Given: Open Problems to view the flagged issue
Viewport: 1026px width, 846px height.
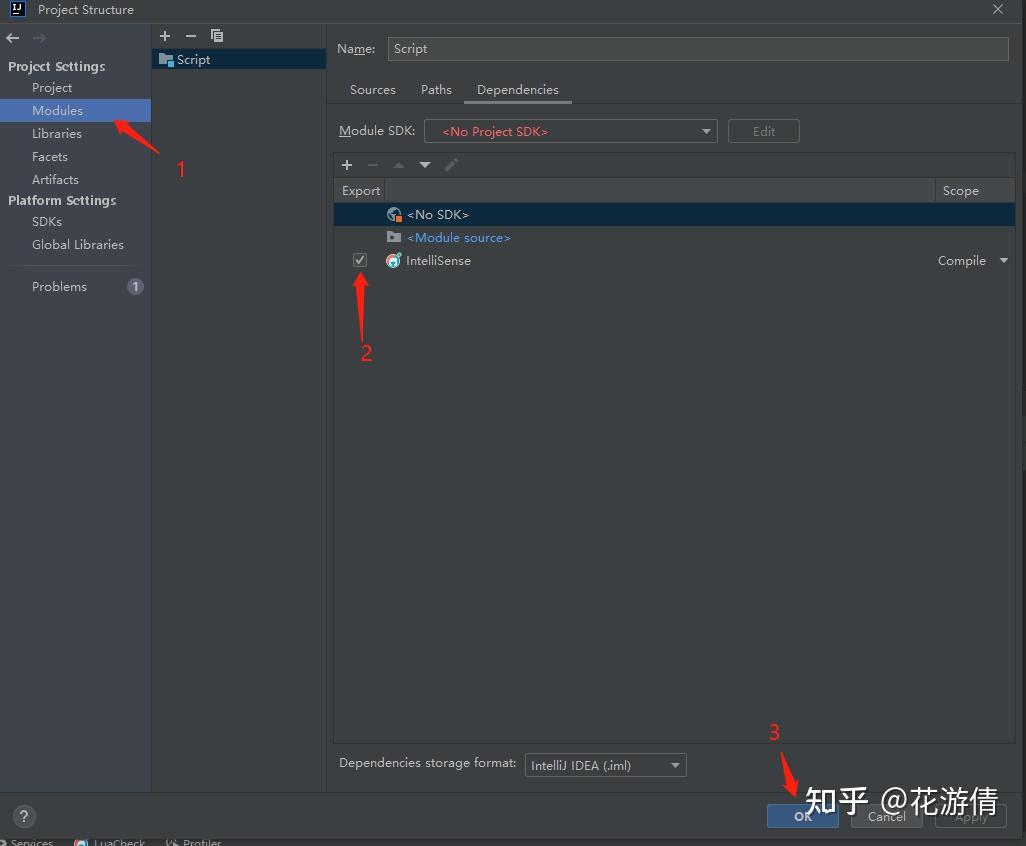Looking at the screenshot, I should pyautogui.click(x=59, y=286).
